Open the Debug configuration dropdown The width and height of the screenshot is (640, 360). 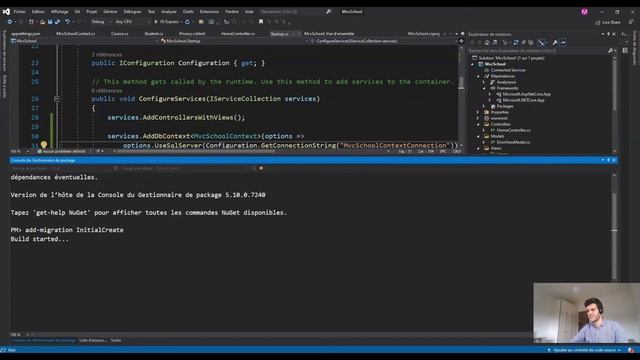[x=100, y=22]
